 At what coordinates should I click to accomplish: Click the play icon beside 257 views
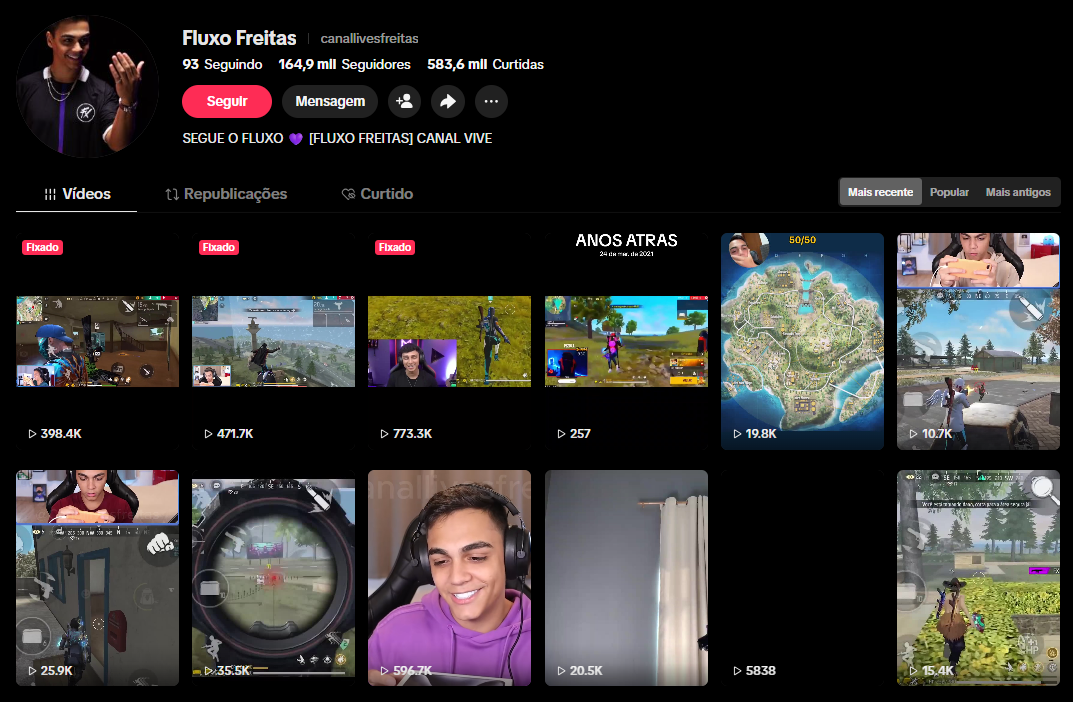point(561,434)
